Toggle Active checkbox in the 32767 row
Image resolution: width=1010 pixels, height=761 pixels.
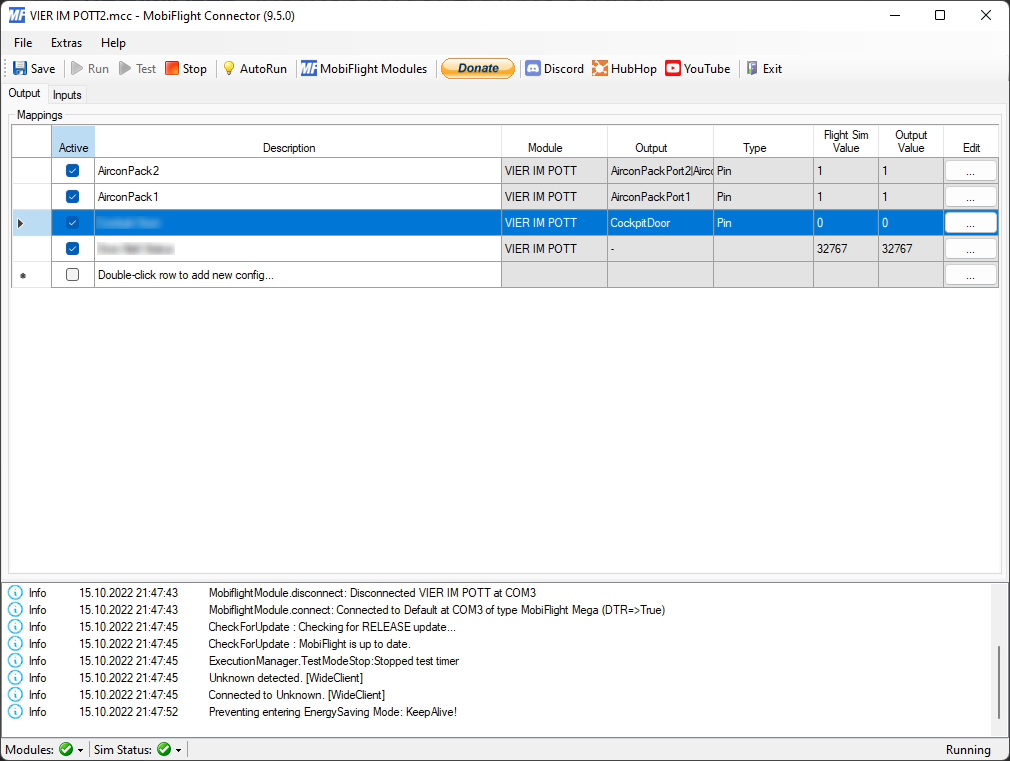[x=72, y=249]
